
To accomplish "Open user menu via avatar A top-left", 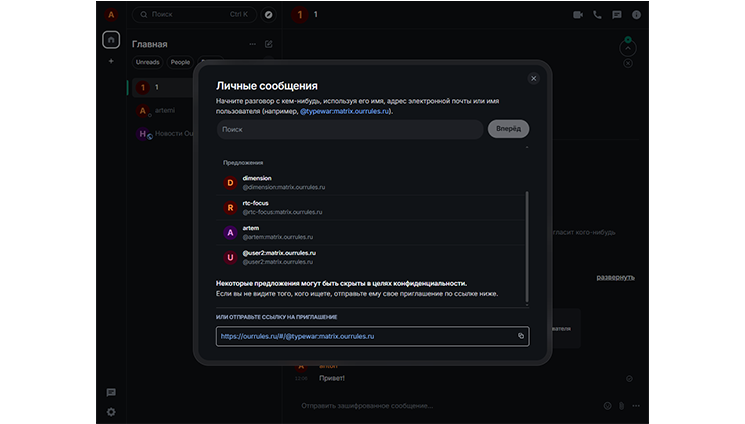I will [111, 15].
